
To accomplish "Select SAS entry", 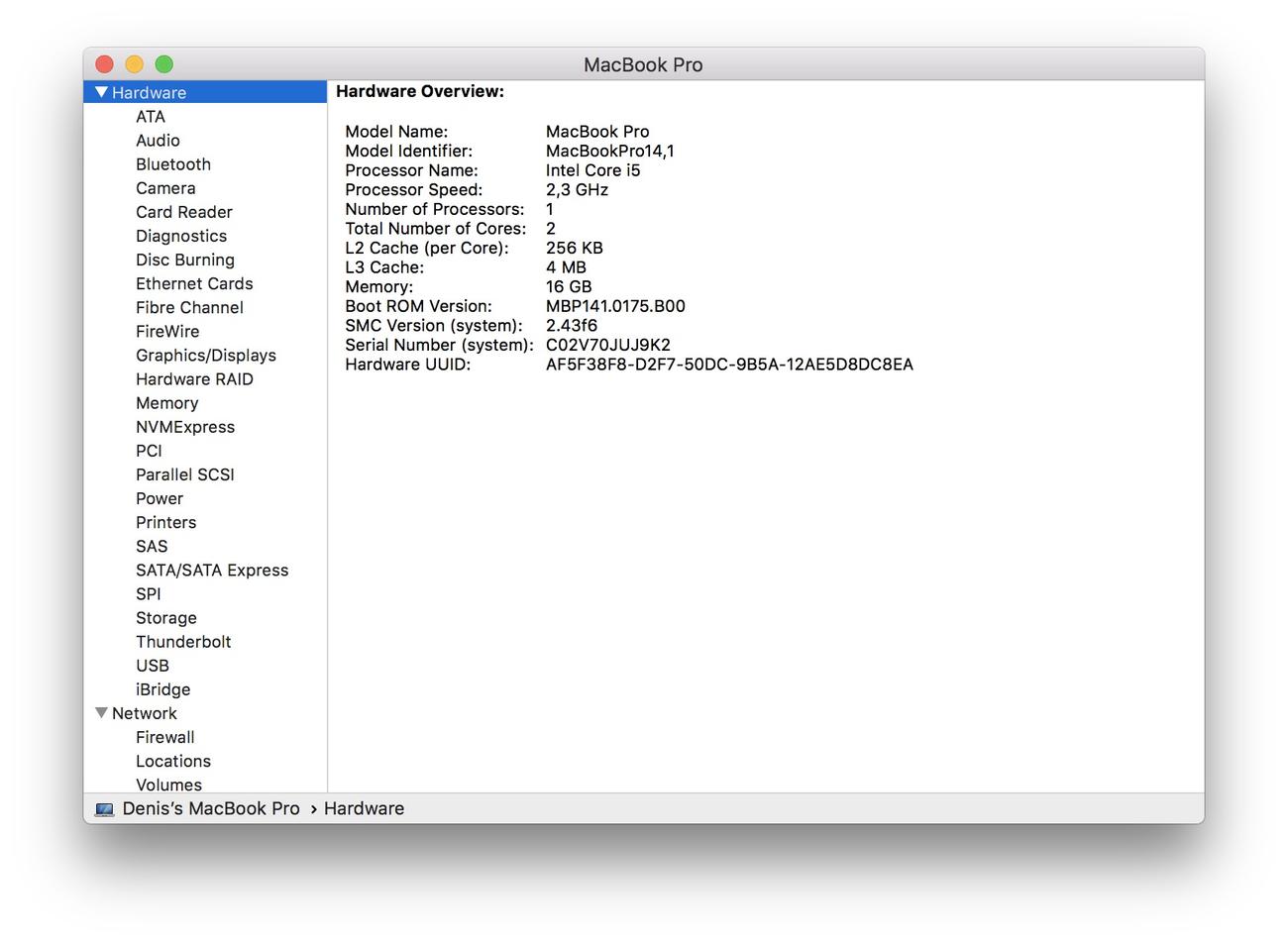I will [152, 546].
